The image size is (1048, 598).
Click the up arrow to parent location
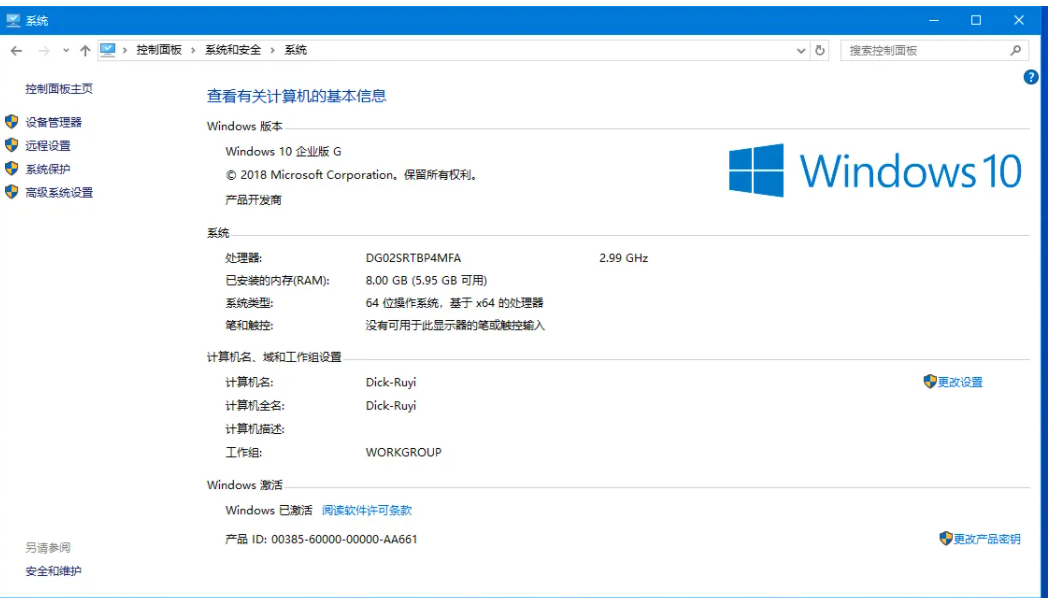85,50
